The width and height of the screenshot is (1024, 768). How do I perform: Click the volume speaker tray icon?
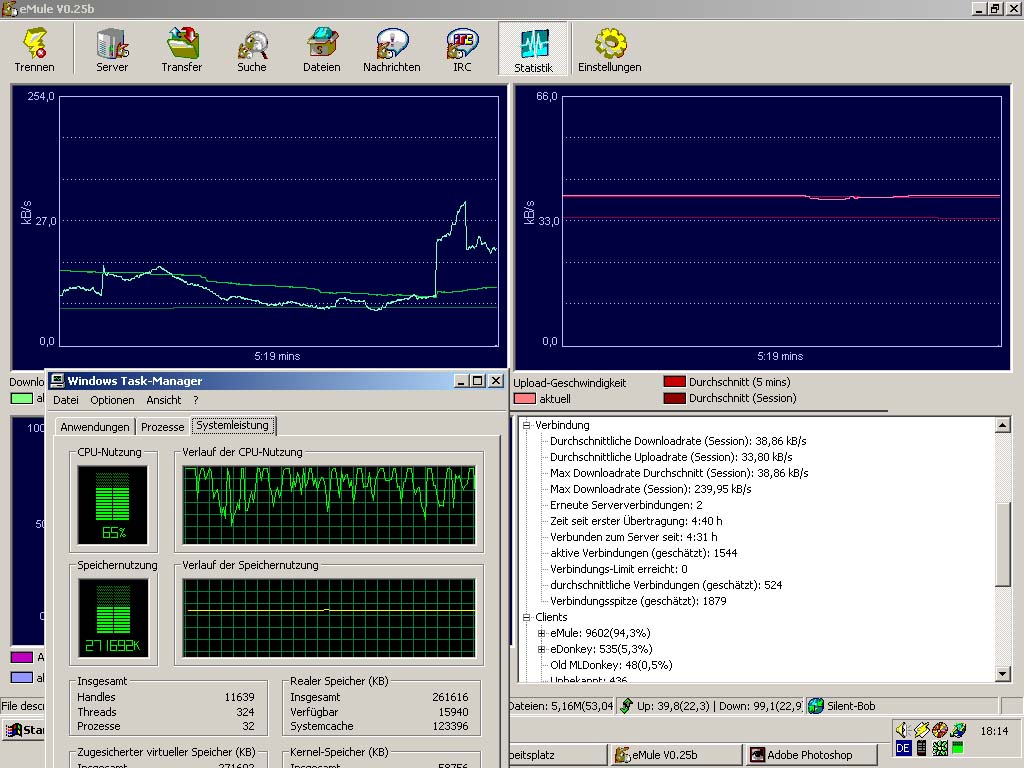pos(903,729)
